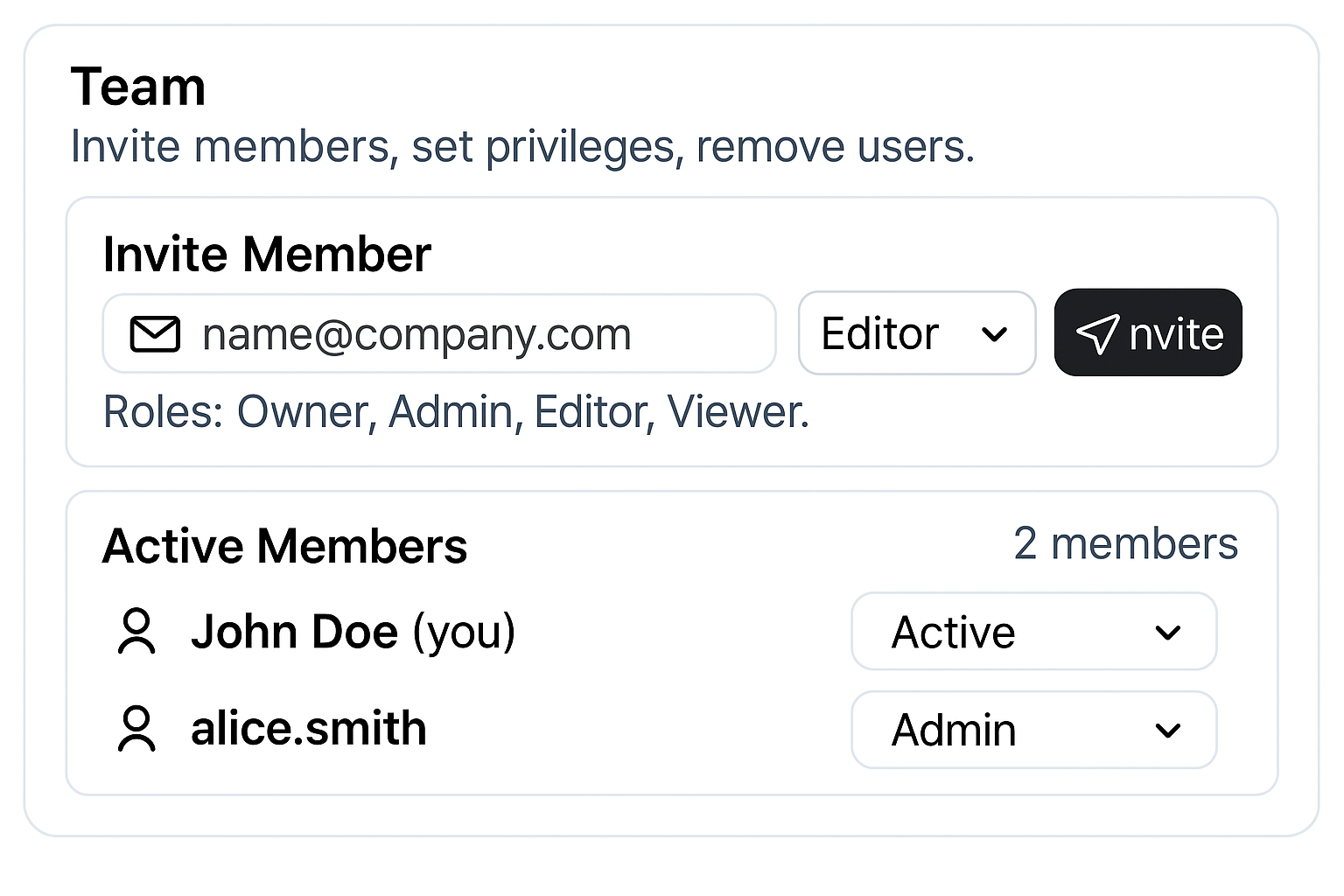Viewport: 1344px width, 896px height.
Task: Click the Team subtitle description text
Action: point(522,146)
